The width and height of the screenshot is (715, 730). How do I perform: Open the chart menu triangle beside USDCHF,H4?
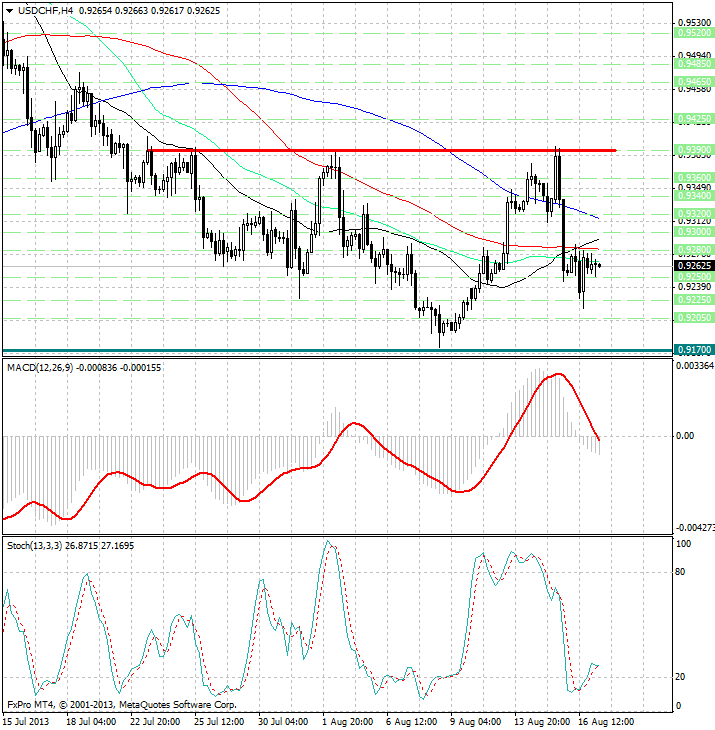click(x=9, y=11)
